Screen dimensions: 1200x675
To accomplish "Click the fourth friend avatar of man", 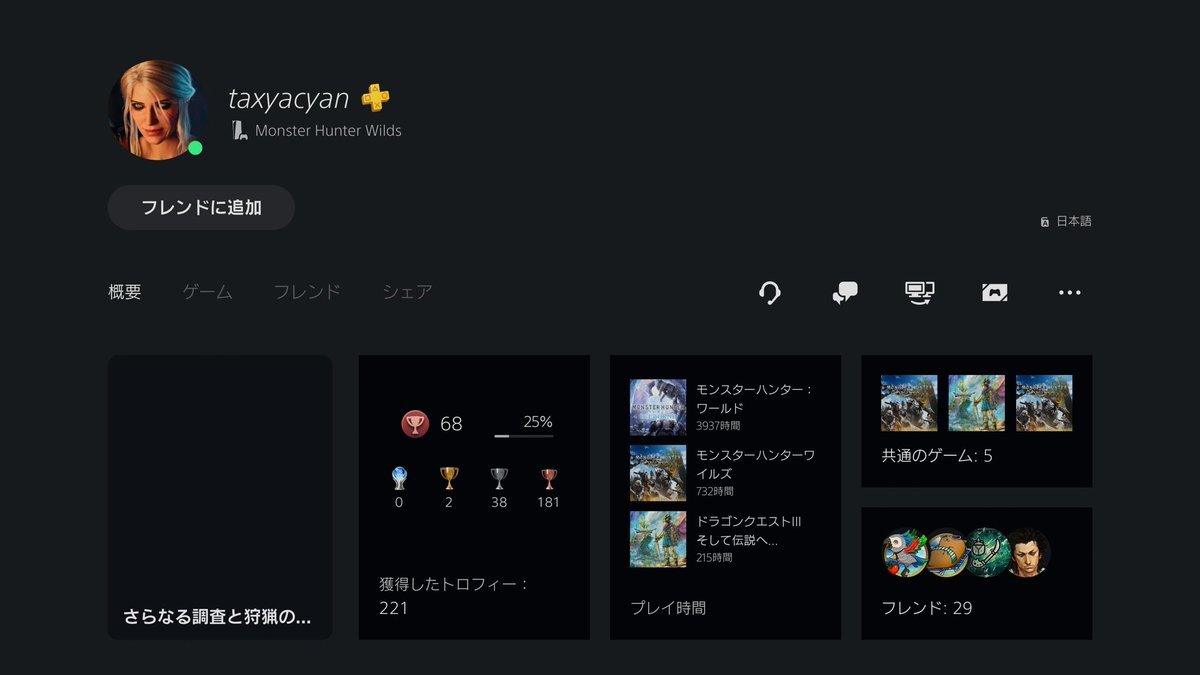I will (x=1027, y=553).
